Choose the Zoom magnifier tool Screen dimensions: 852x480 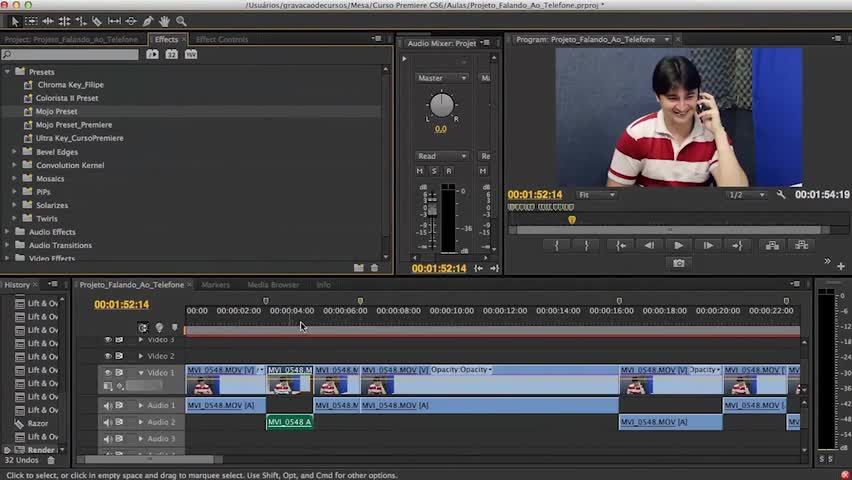click(x=181, y=21)
